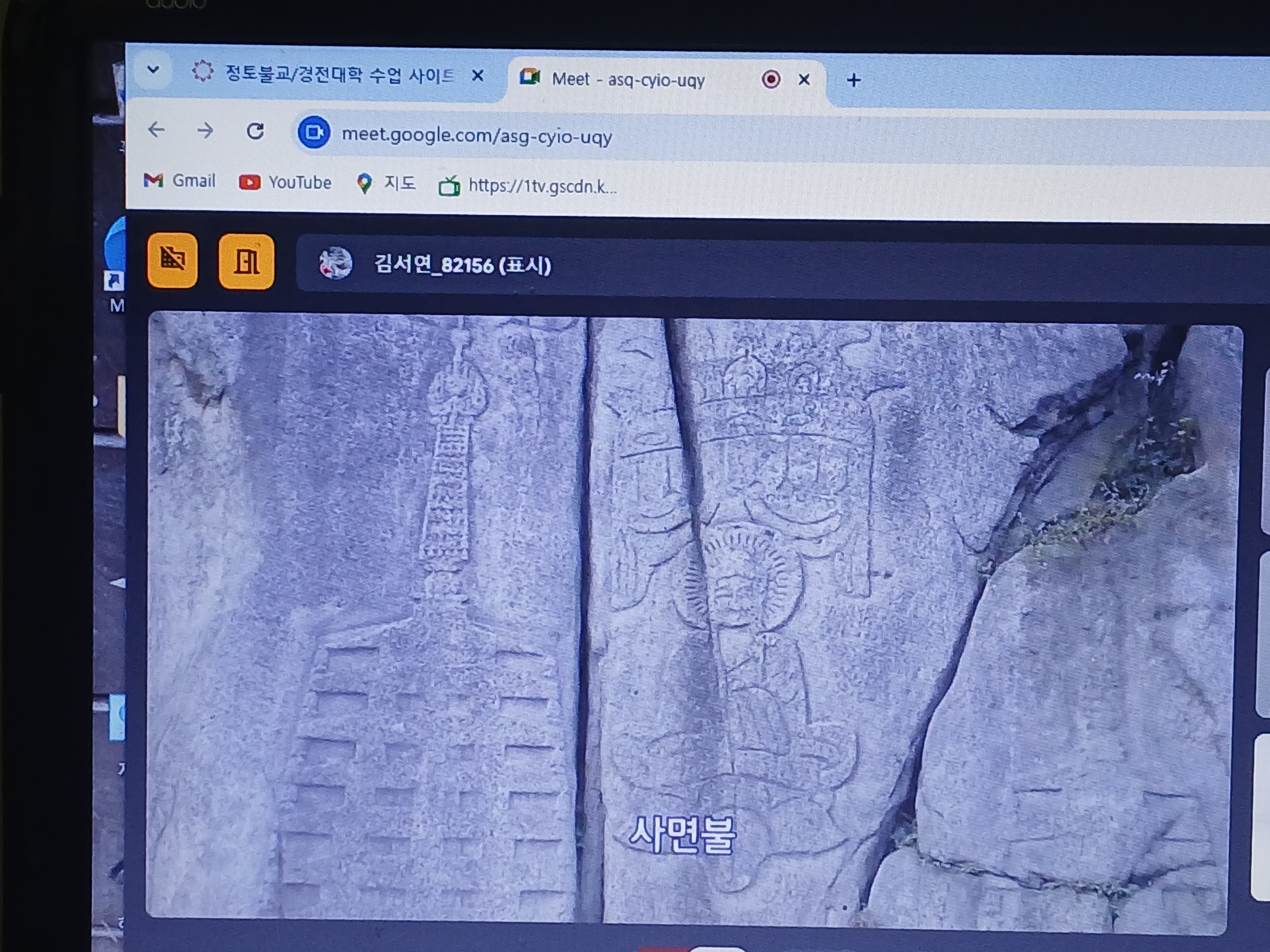Switch to the 정토불교/경전대학 수업 사이트 tab

click(x=339, y=75)
